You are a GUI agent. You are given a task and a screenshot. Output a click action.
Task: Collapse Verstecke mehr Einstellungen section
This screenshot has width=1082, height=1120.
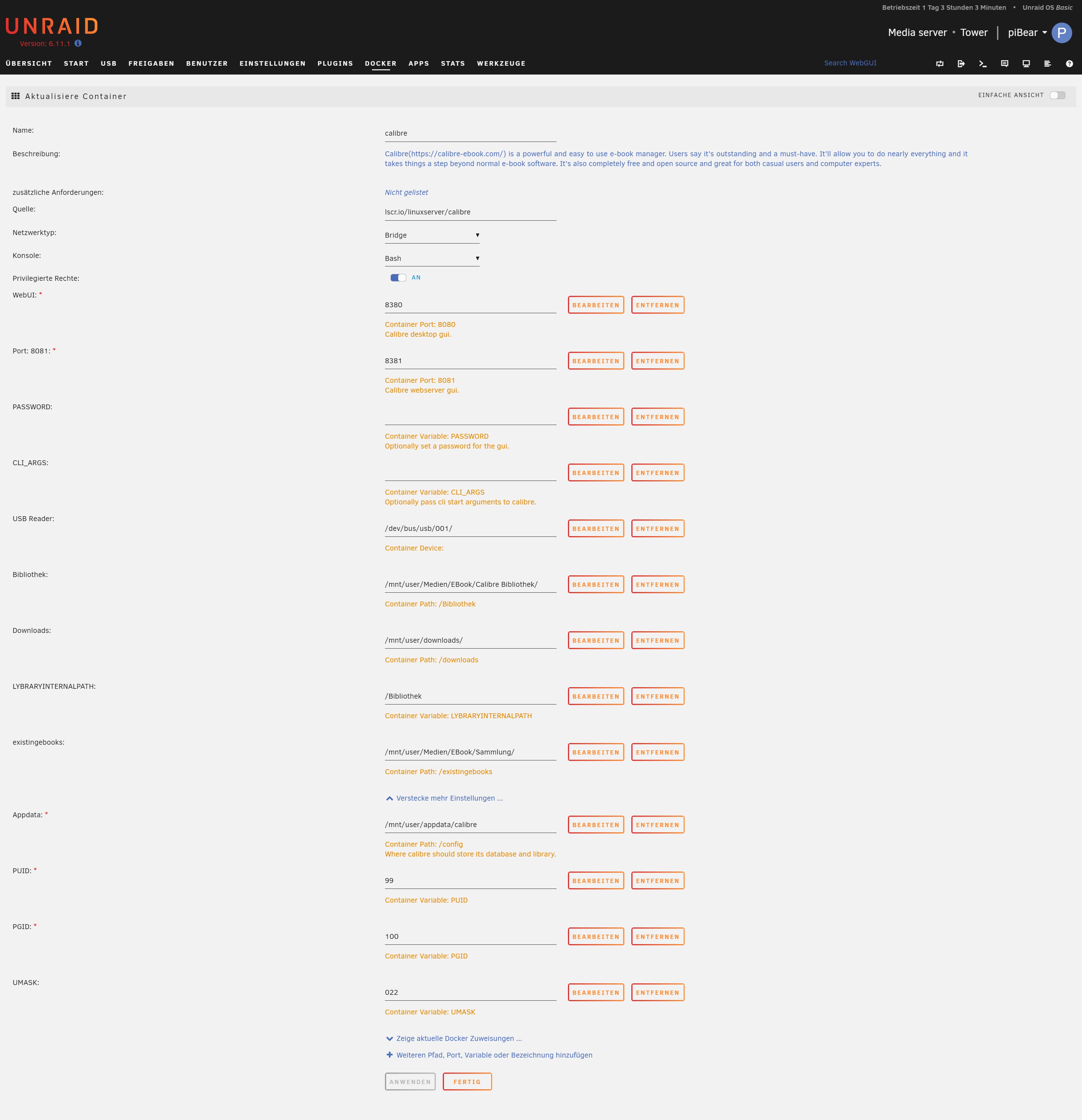444,798
